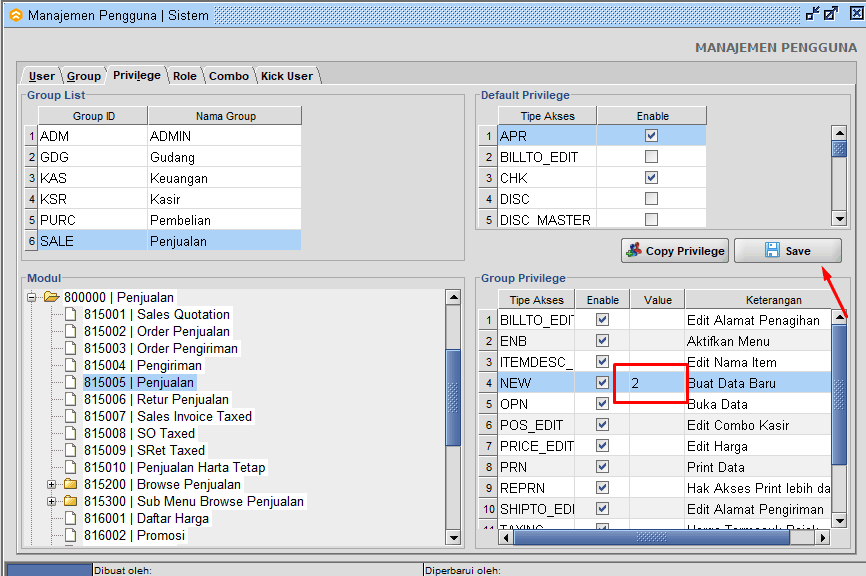Click the 816001 Daftar Harga document icon
This screenshot has height=576, width=866.
(70, 518)
